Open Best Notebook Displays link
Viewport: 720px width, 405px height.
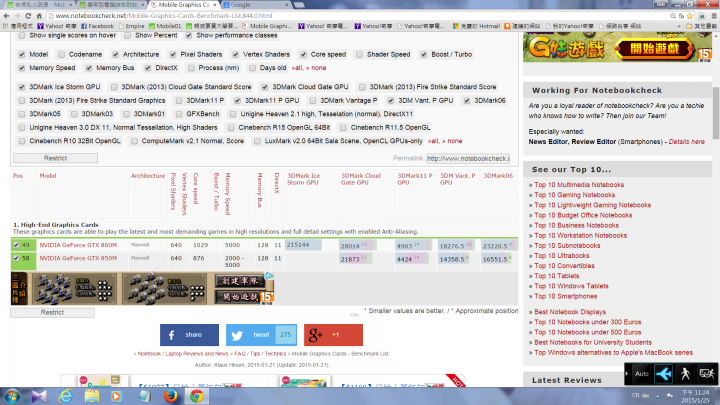(570, 312)
